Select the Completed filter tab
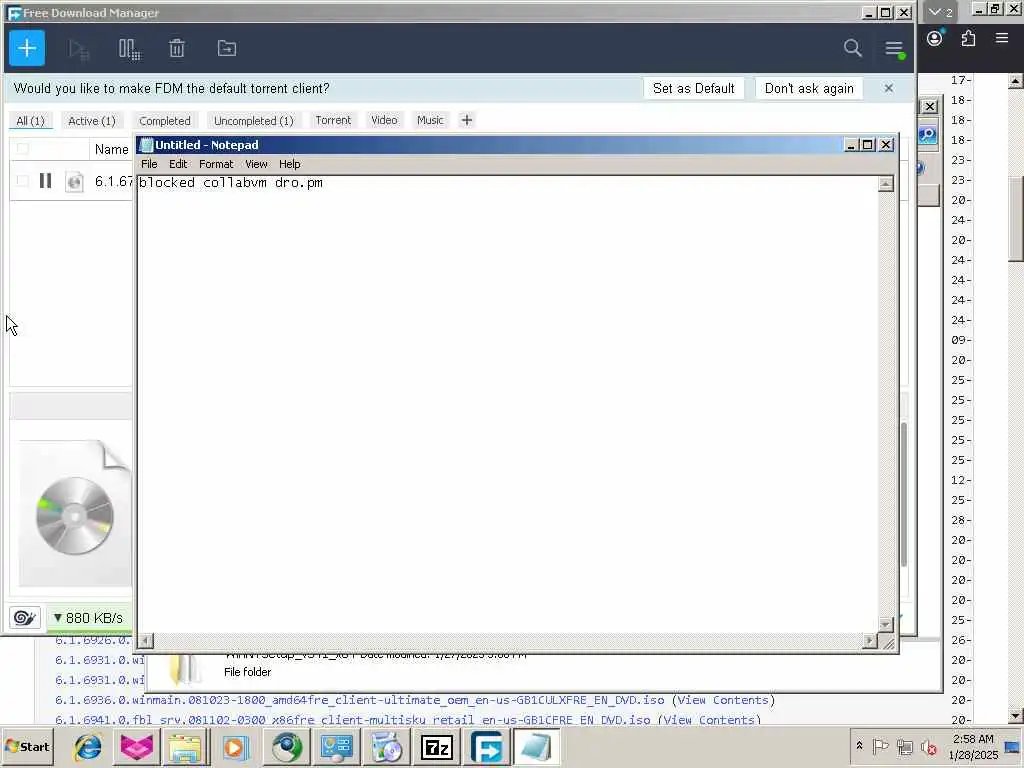Viewport: 1024px width, 768px height. click(x=165, y=121)
